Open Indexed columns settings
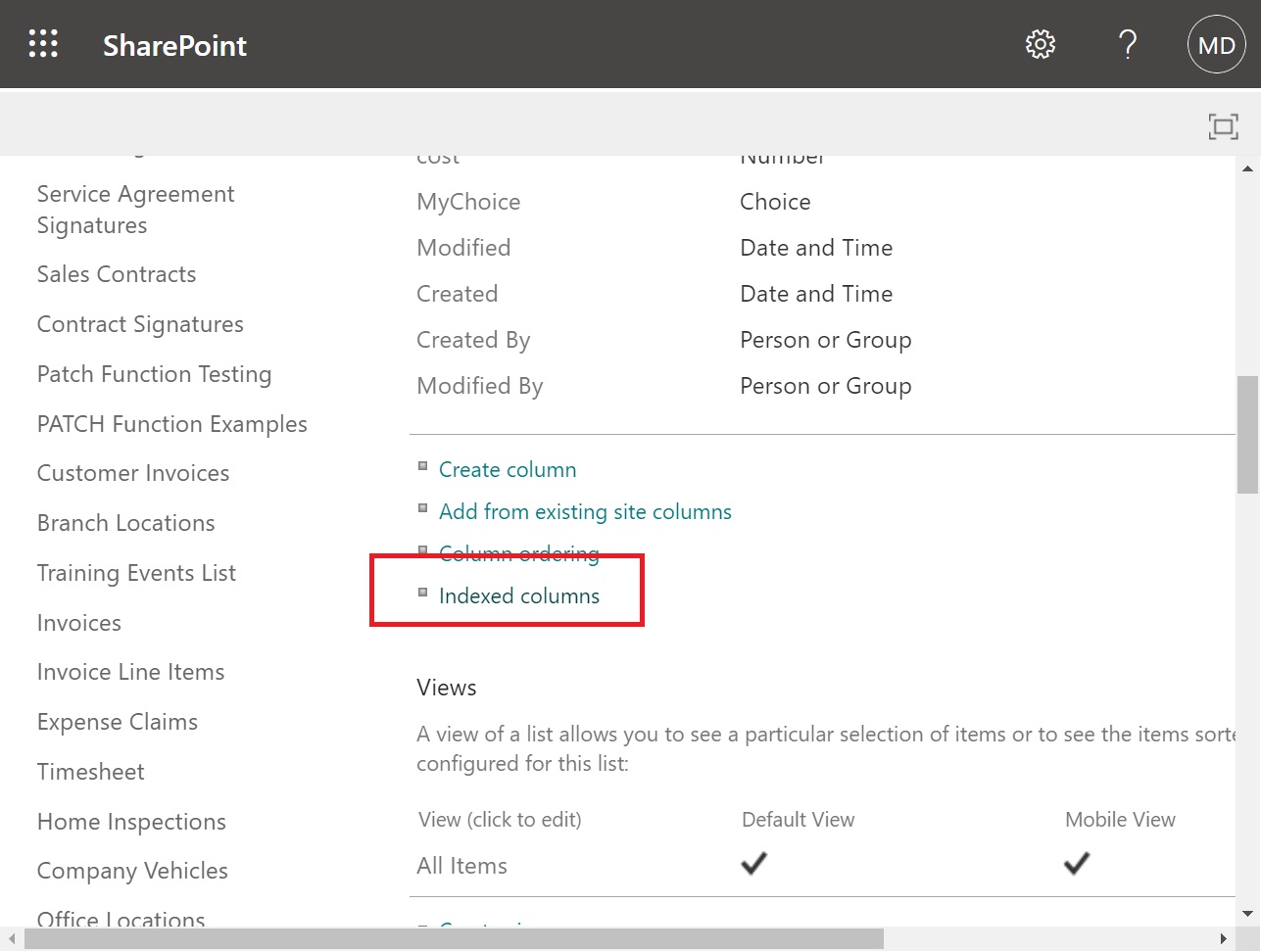Image resolution: width=1261 pixels, height=952 pixels. [x=519, y=595]
